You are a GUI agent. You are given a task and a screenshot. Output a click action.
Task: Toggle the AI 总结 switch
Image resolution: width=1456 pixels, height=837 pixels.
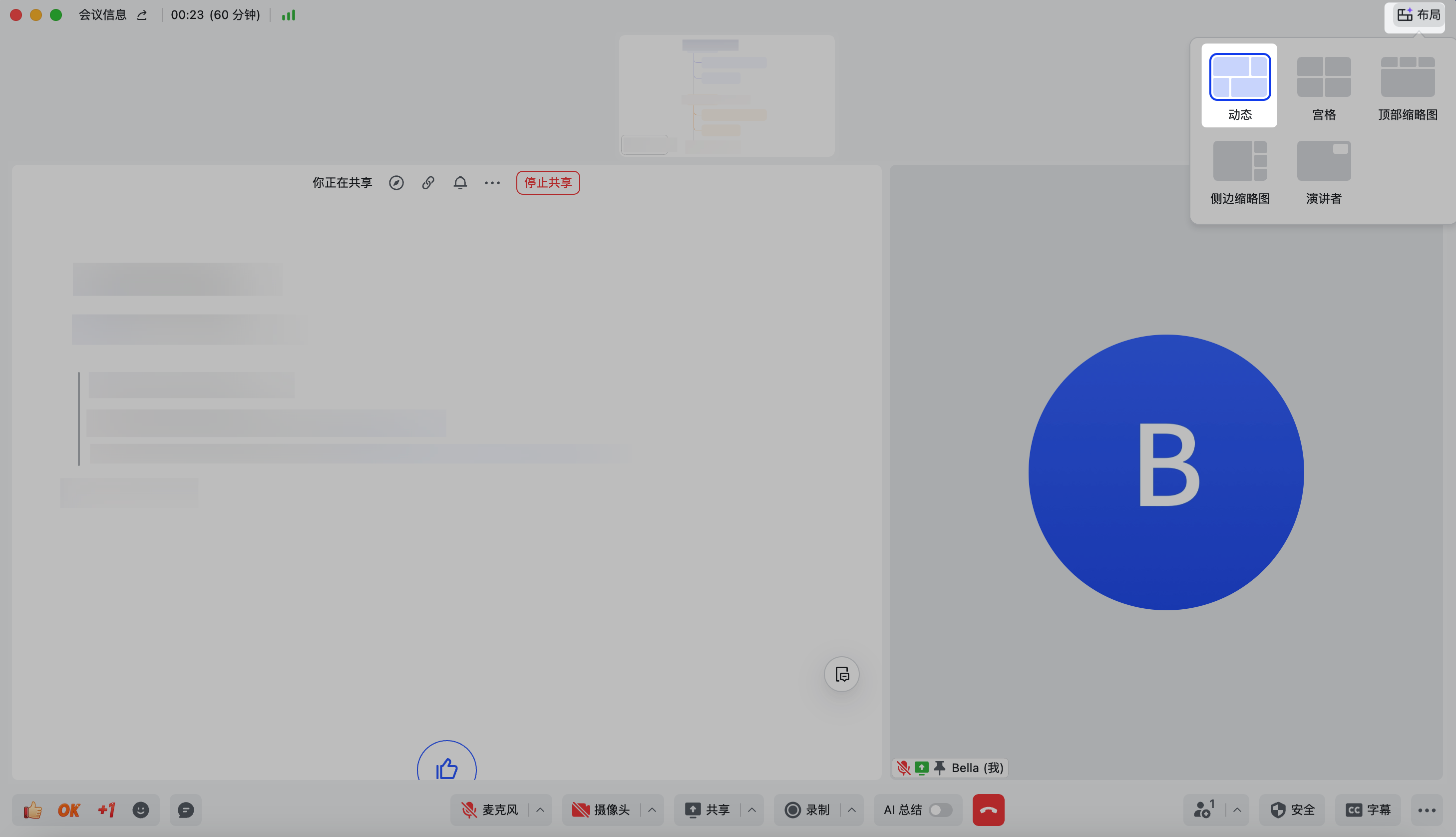pos(940,810)
